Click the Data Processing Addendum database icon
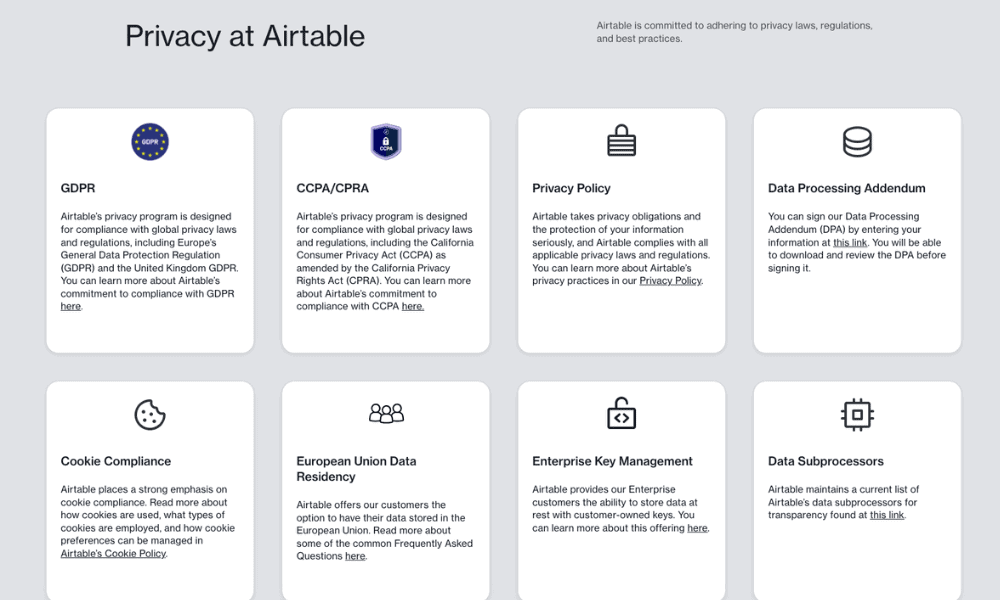The image size is (1000, 600). point(857,142)
